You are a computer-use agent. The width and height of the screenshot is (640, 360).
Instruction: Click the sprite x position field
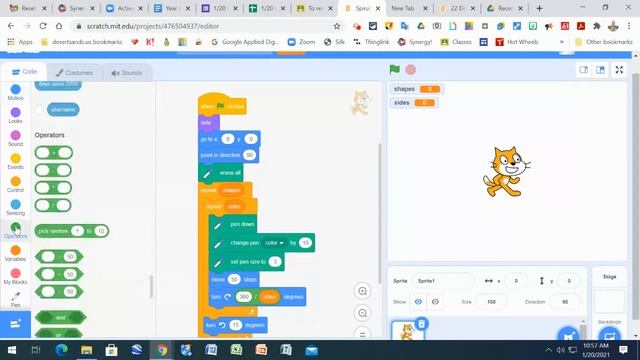point(516,281)
